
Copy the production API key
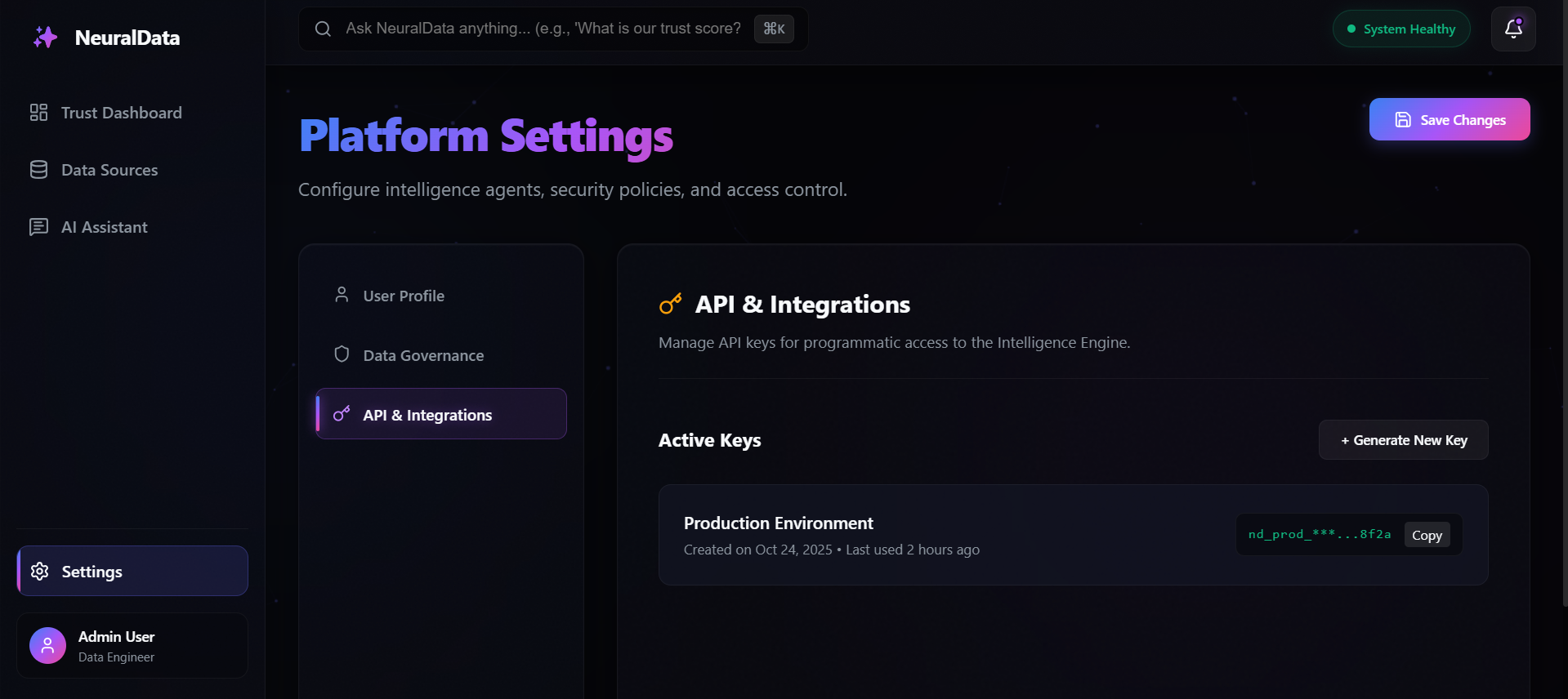(1427, 536)
